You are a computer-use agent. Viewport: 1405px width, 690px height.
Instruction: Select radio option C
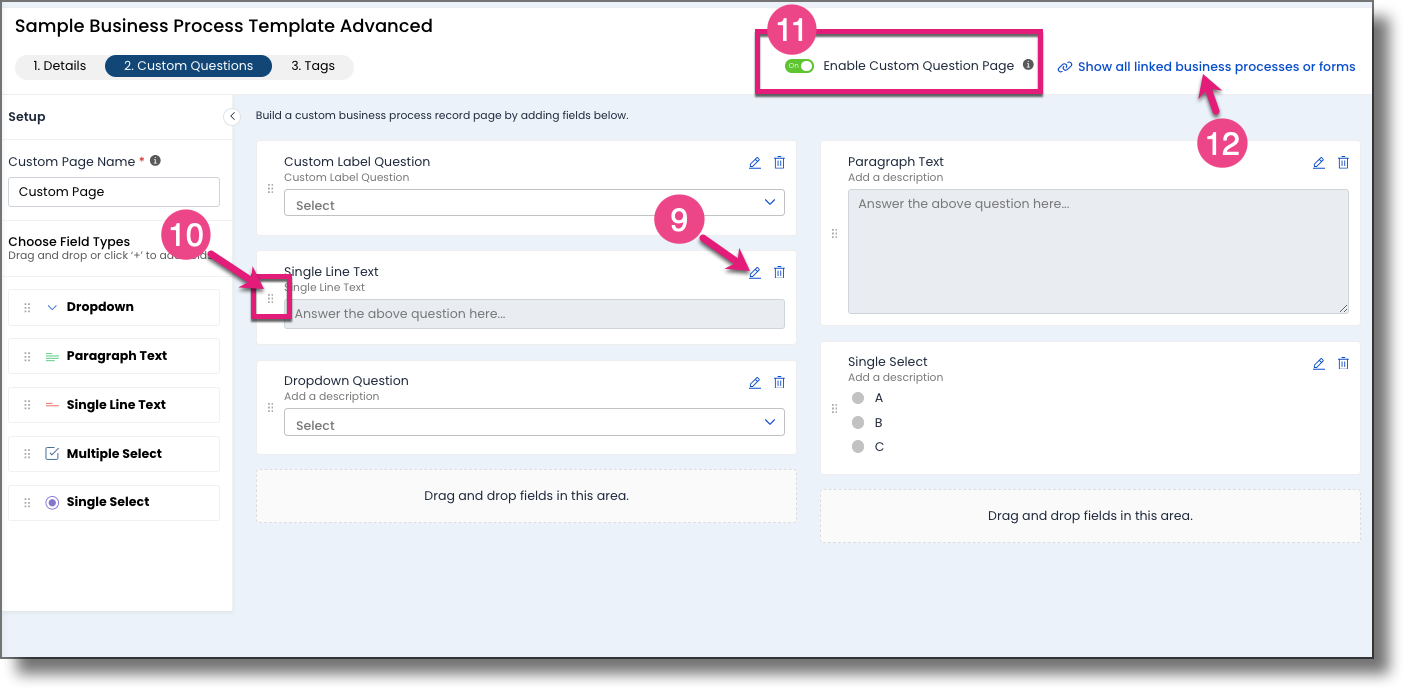pyautogui.click(x=858, y=447)
